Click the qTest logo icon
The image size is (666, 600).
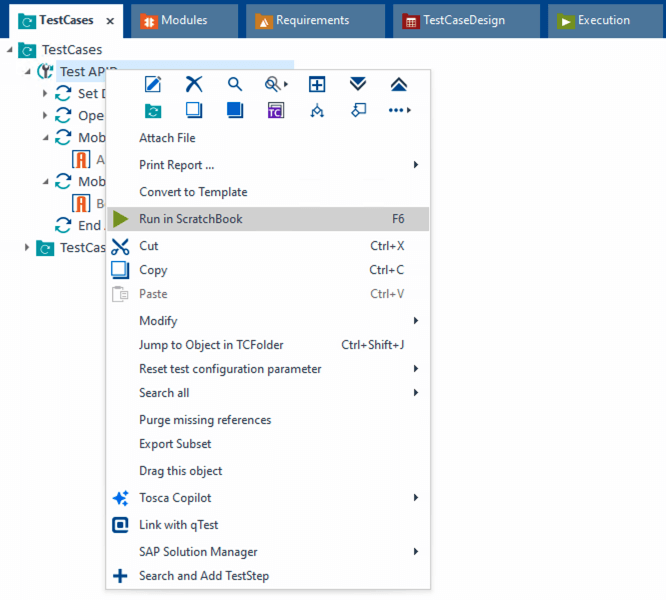click(x=120, y=525)
